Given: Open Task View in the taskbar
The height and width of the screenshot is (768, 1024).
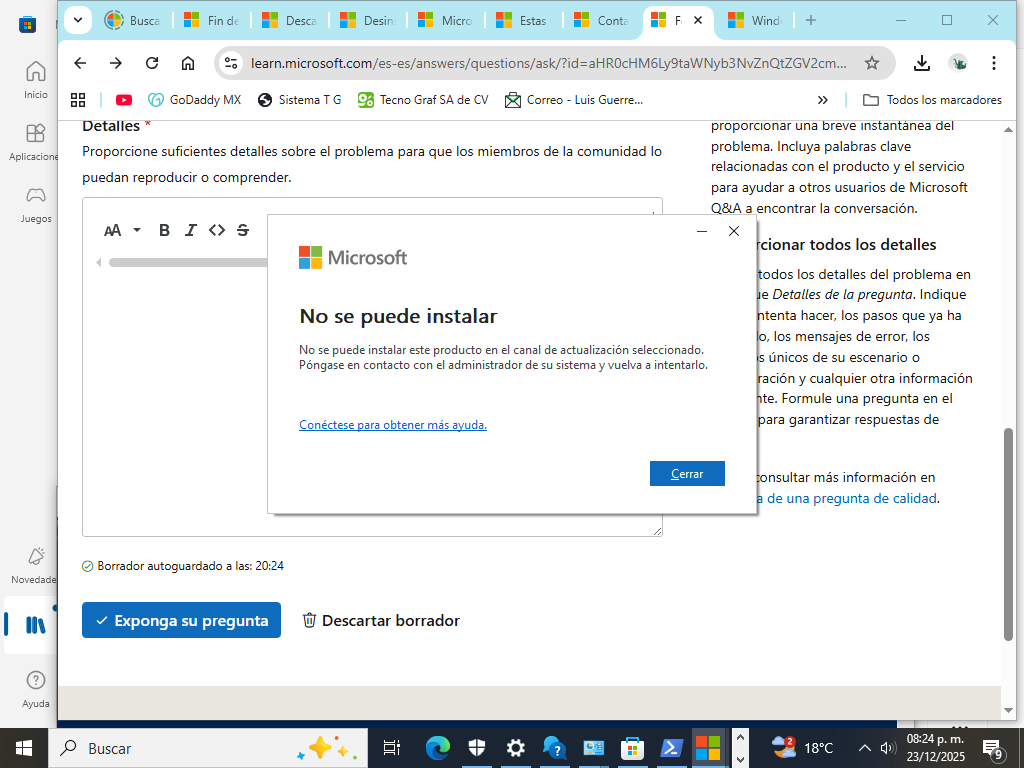Looking at the screenshot, I should coord(391,748).
